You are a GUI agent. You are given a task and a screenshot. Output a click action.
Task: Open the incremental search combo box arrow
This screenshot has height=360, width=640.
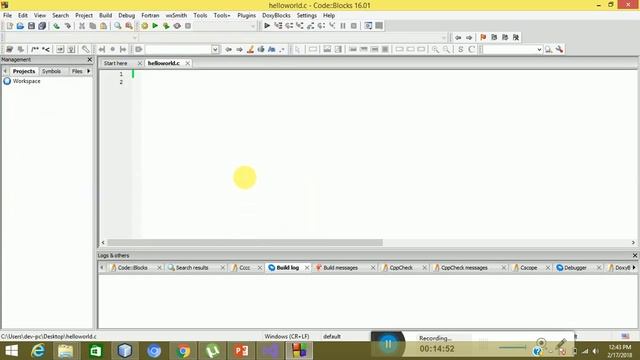215,49
